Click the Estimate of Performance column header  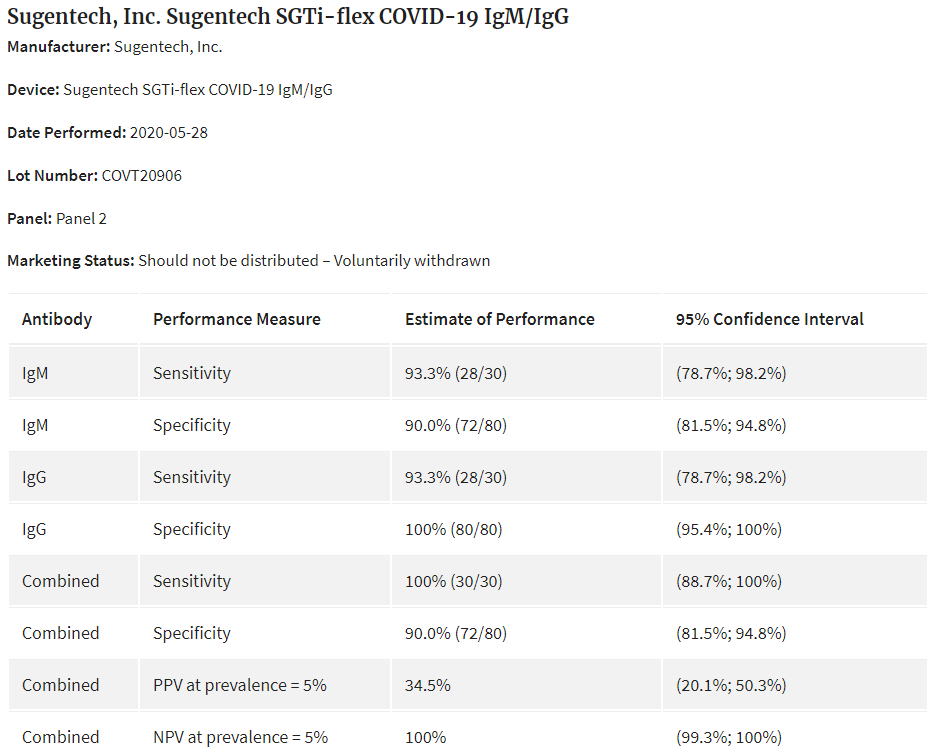(500, 320)
